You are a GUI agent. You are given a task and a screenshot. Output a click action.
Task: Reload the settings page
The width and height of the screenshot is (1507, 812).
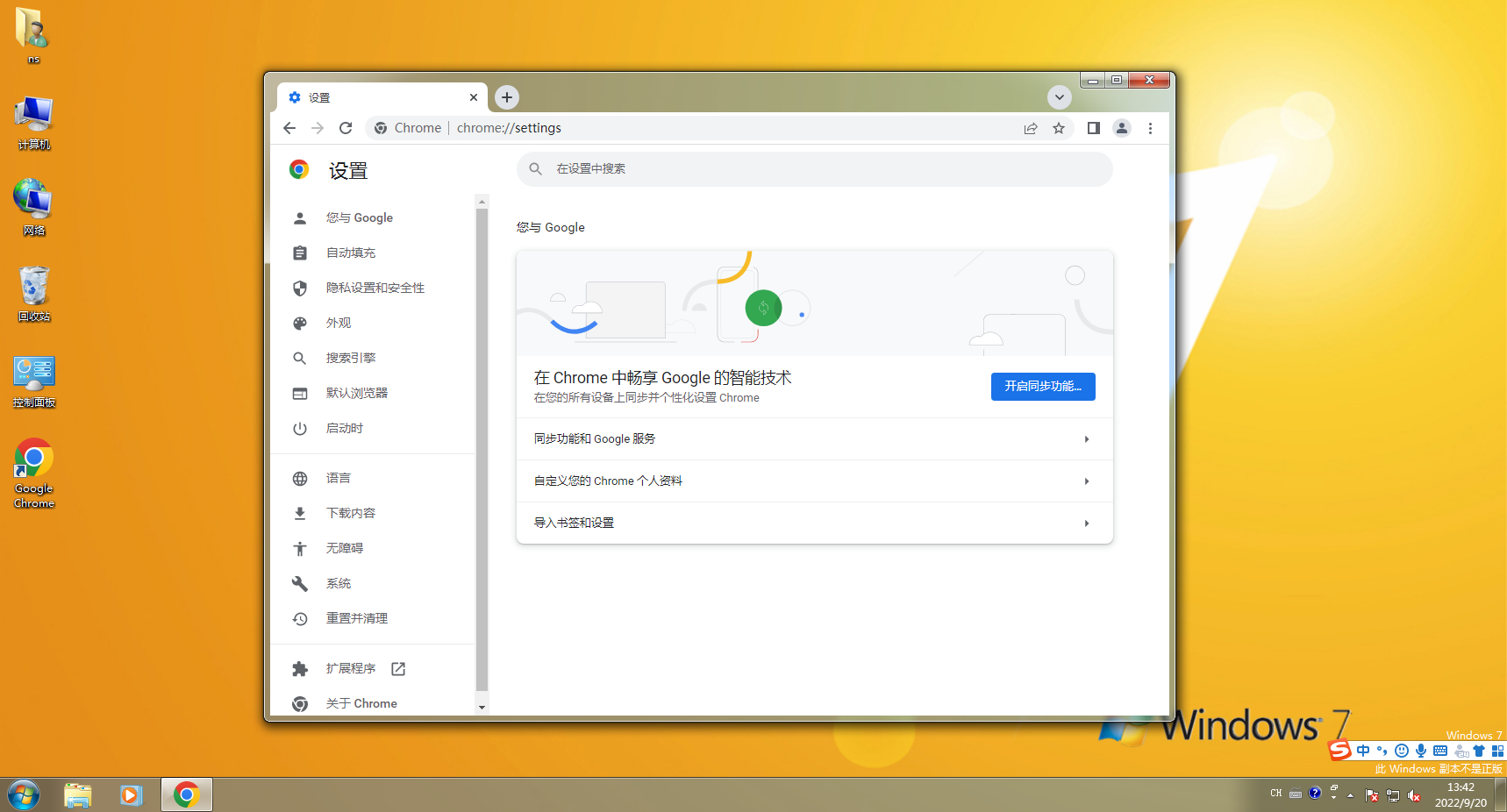[346, 128]
